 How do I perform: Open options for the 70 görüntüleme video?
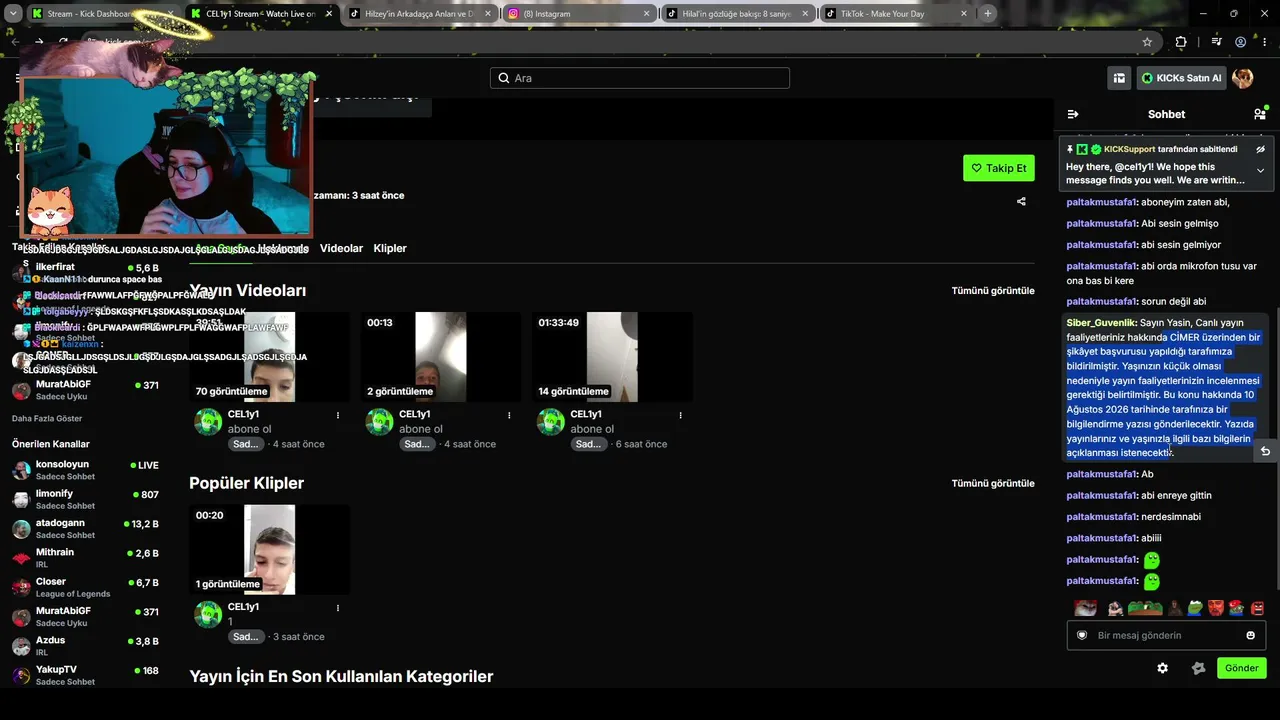337,415
